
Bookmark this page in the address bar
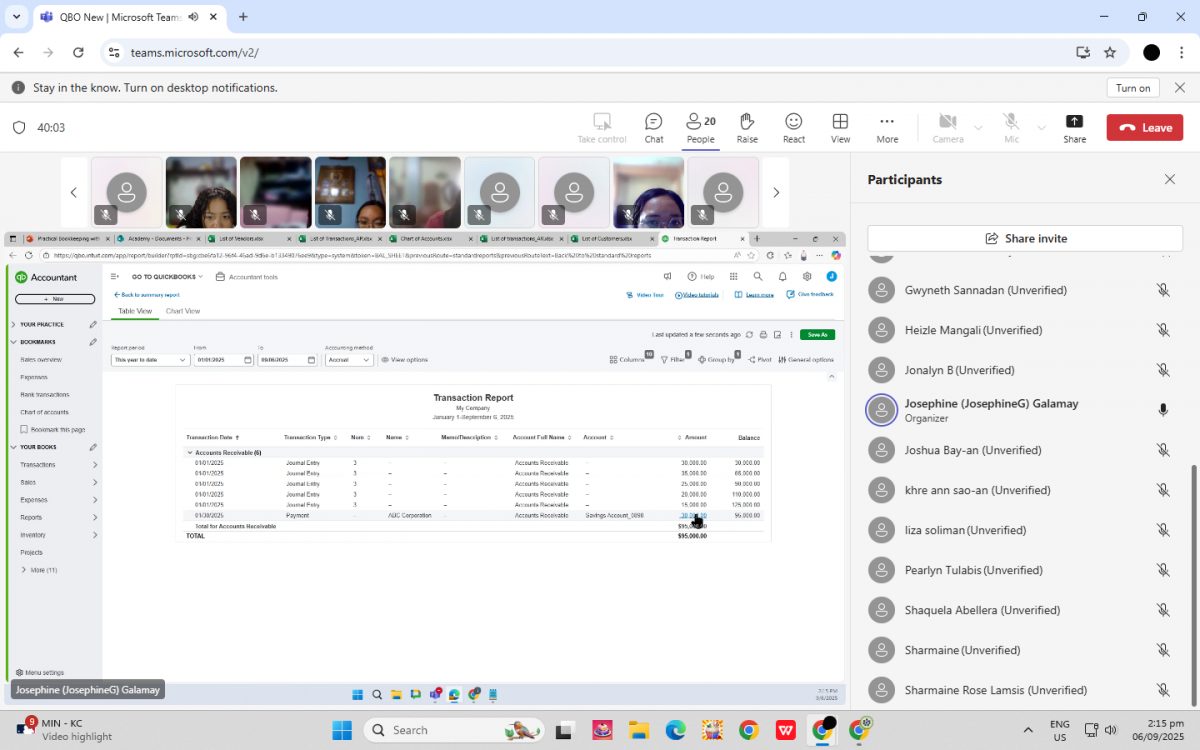pyautogui.click(x=1110, y=52)
